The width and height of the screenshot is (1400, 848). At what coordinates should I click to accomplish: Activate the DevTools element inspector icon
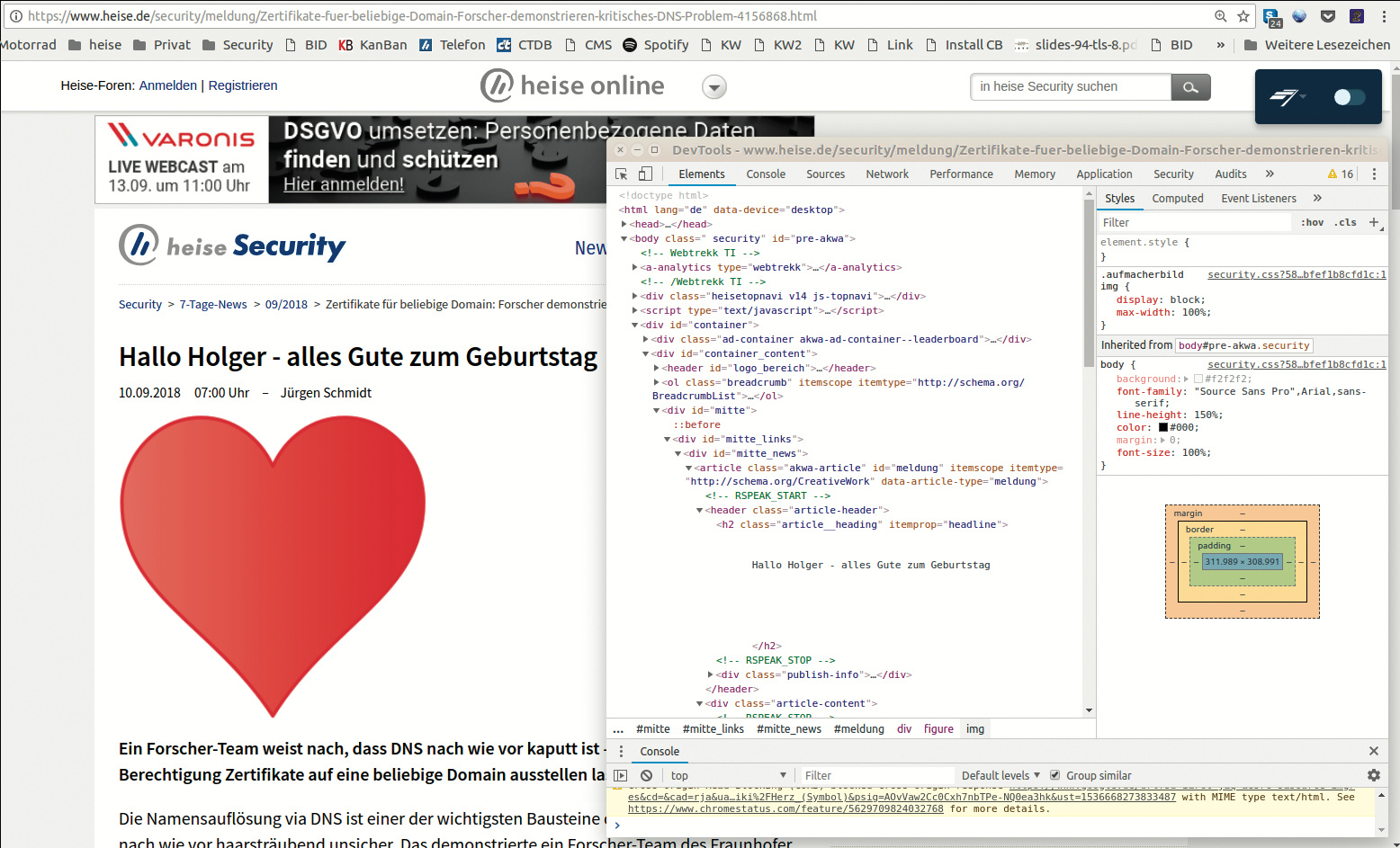pos(621,174)
